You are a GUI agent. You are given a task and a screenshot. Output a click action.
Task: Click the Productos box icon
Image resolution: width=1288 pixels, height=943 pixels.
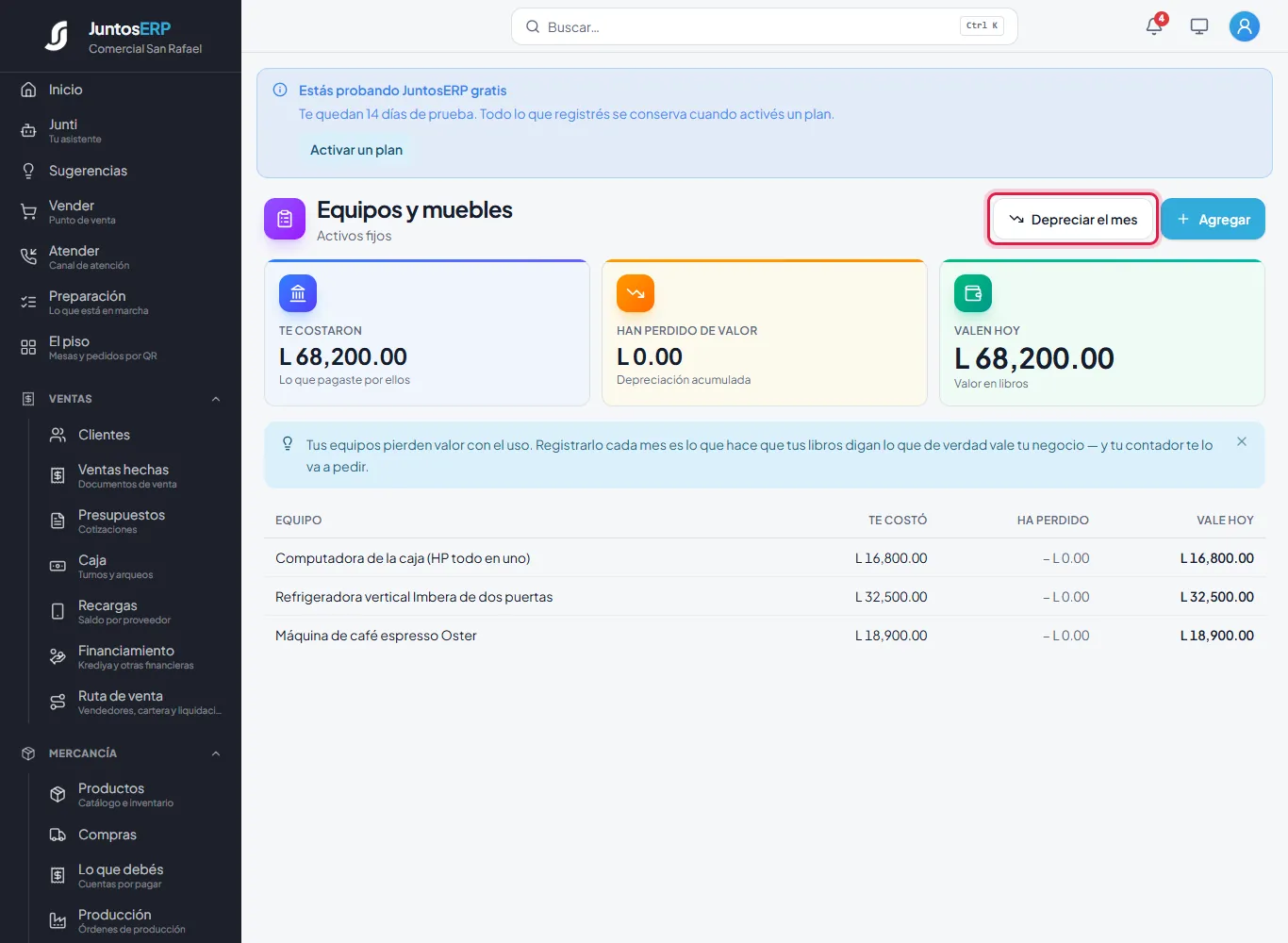[58, 795]
